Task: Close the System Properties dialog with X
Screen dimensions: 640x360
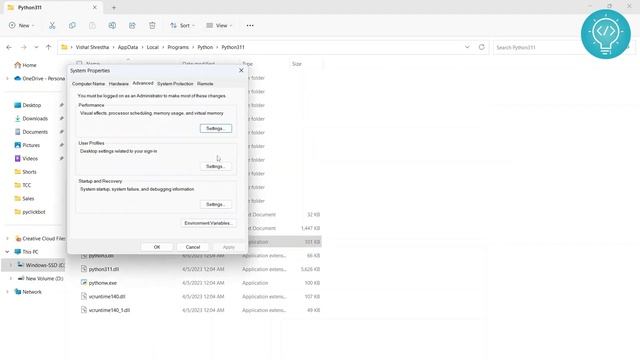Action: pos(241,70)
